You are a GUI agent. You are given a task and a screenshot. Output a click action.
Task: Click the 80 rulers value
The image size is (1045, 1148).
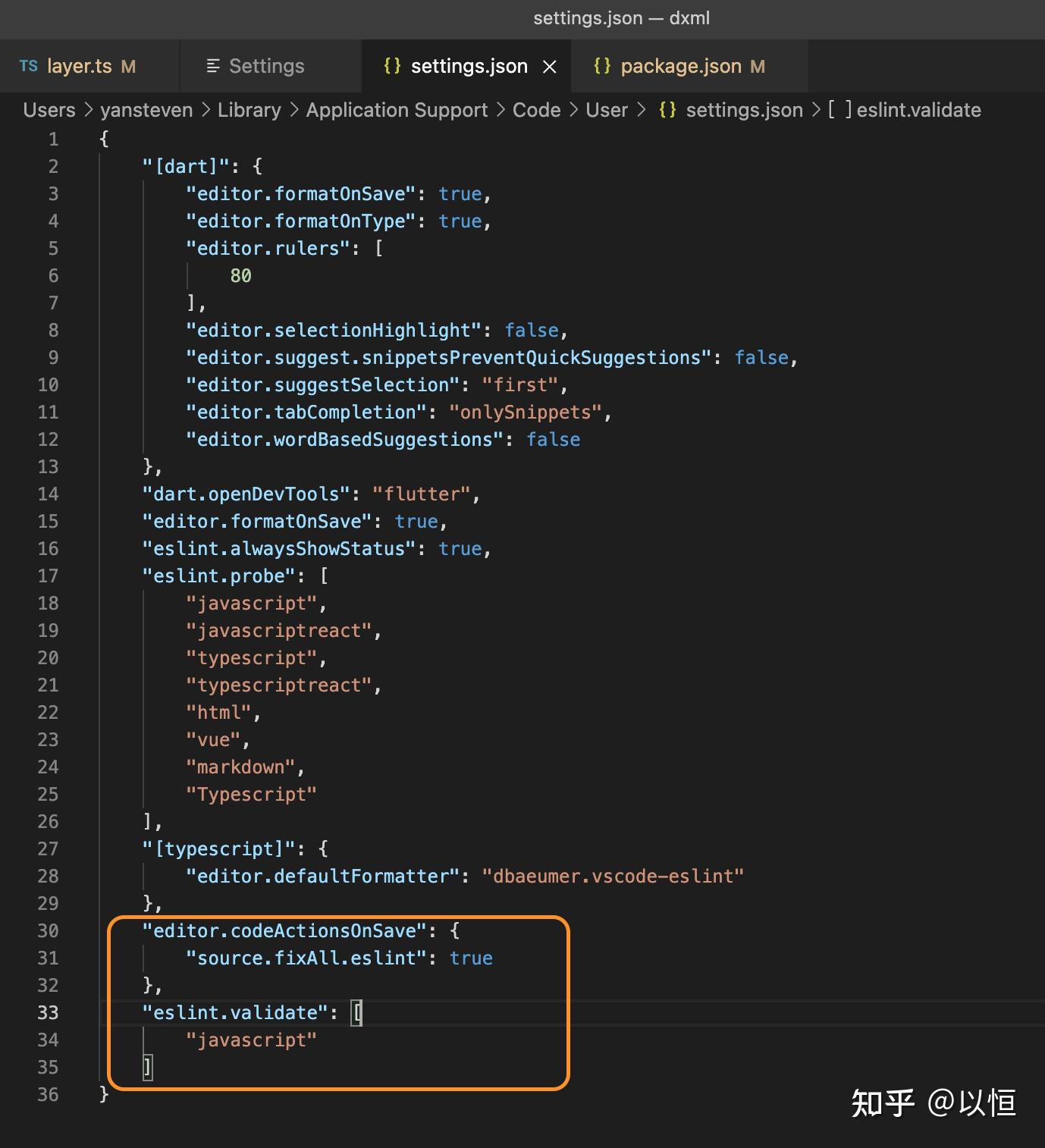[x=240, y=275]
